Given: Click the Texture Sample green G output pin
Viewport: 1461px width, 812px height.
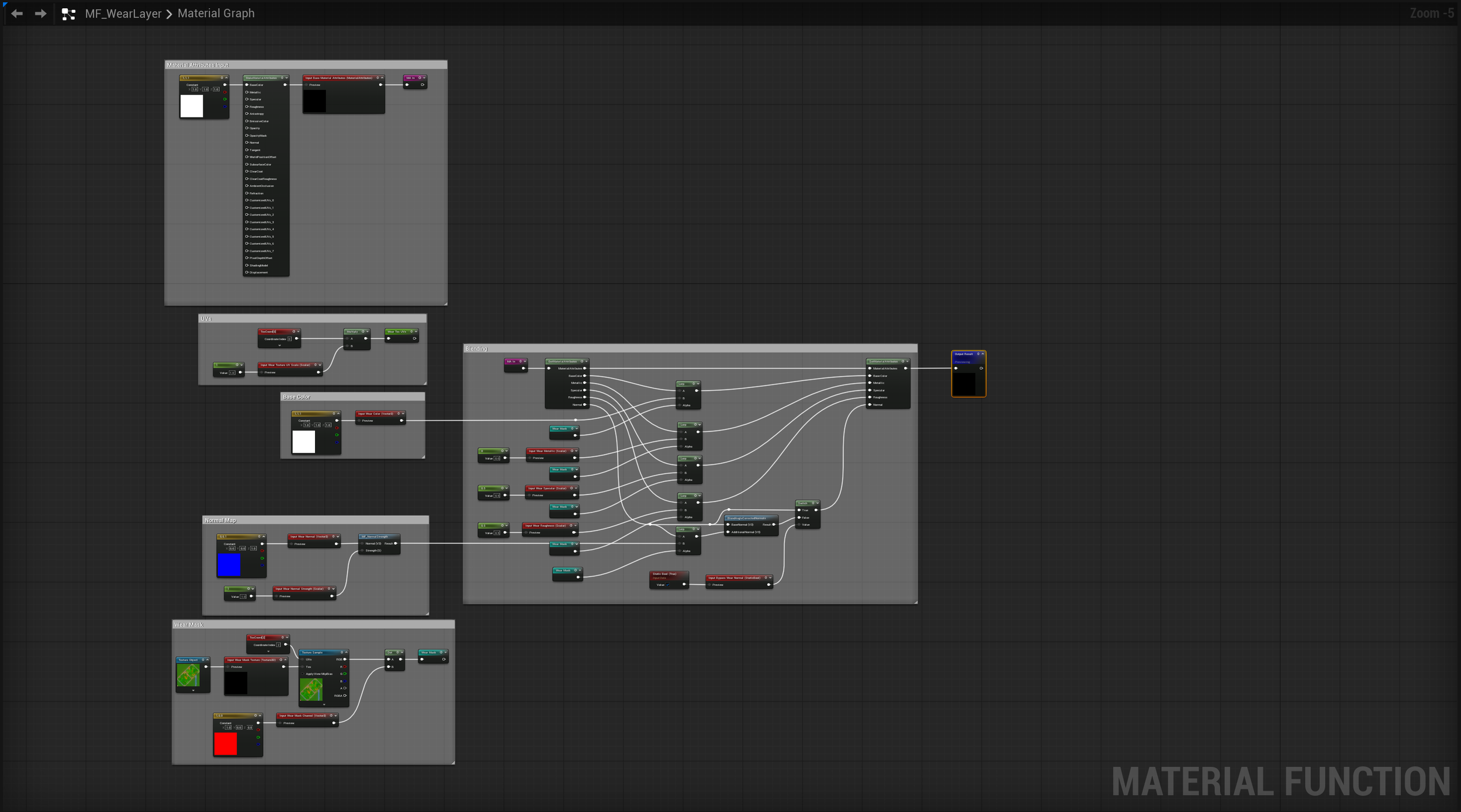Looking at the screenshot, I should pyautogui.click(x=345, y=674).
